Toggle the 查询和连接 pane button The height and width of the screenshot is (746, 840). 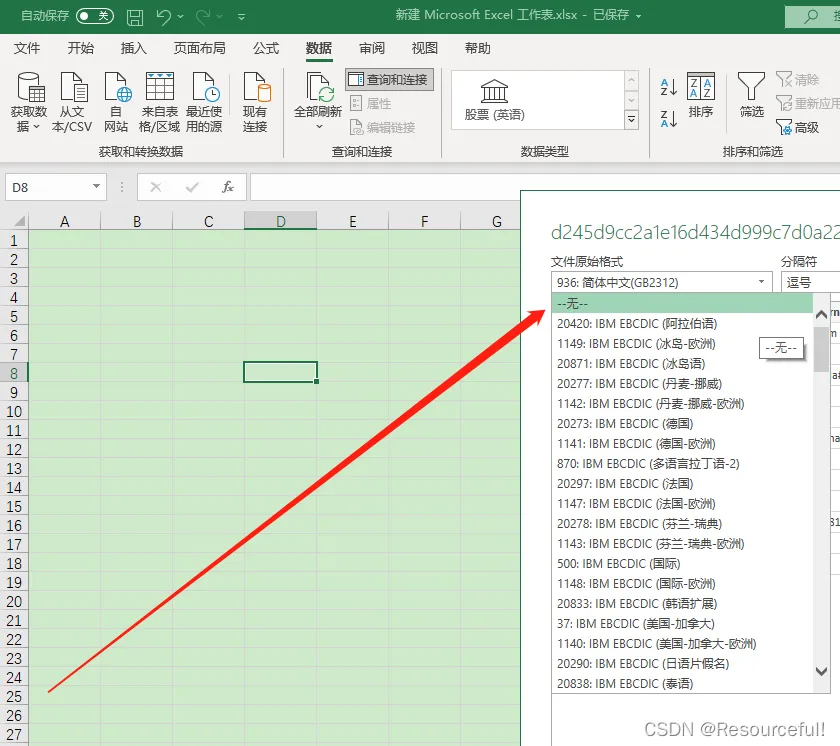tap(389, 80)
